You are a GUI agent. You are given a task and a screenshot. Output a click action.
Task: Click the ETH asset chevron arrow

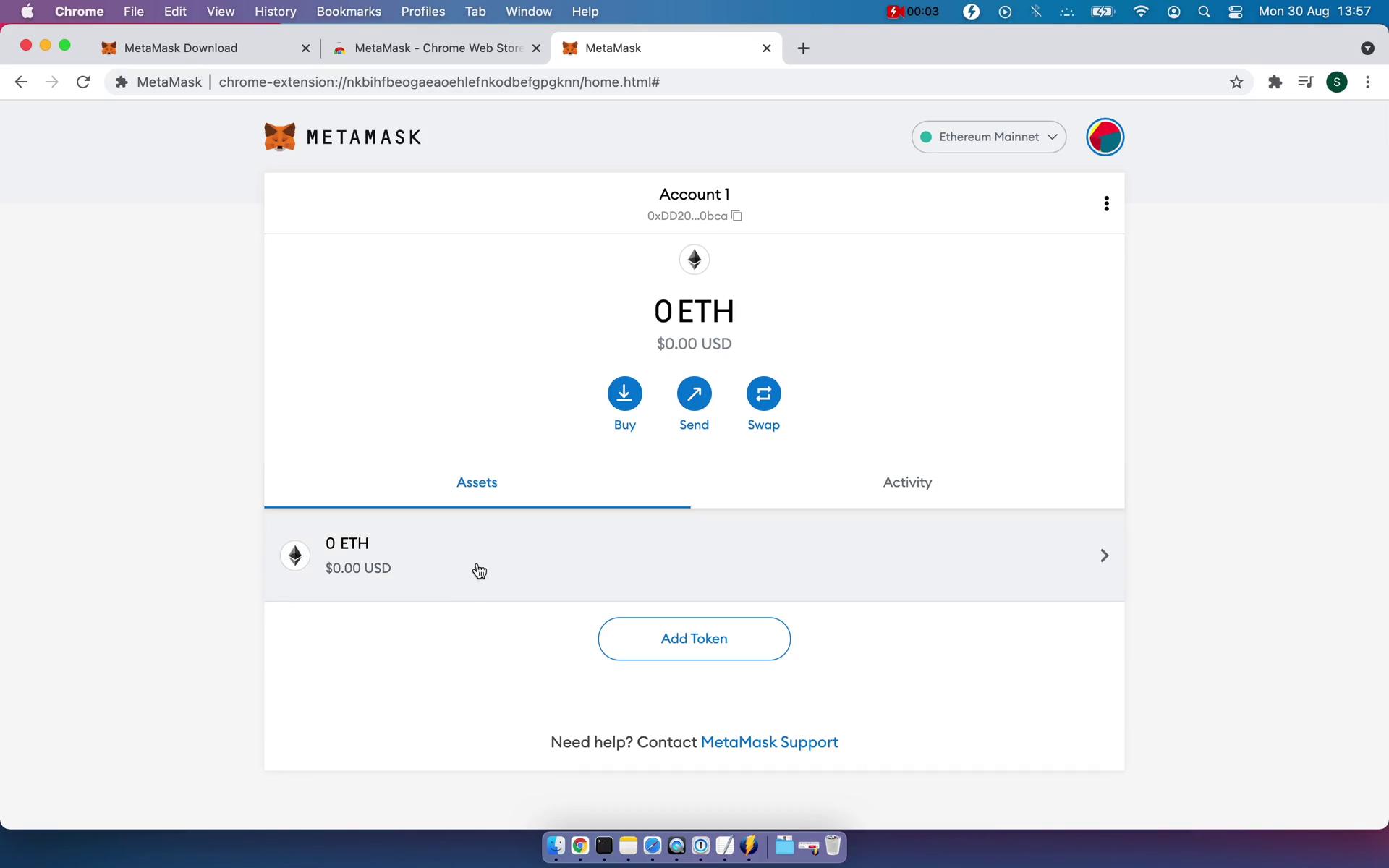tap(1104, 555)
